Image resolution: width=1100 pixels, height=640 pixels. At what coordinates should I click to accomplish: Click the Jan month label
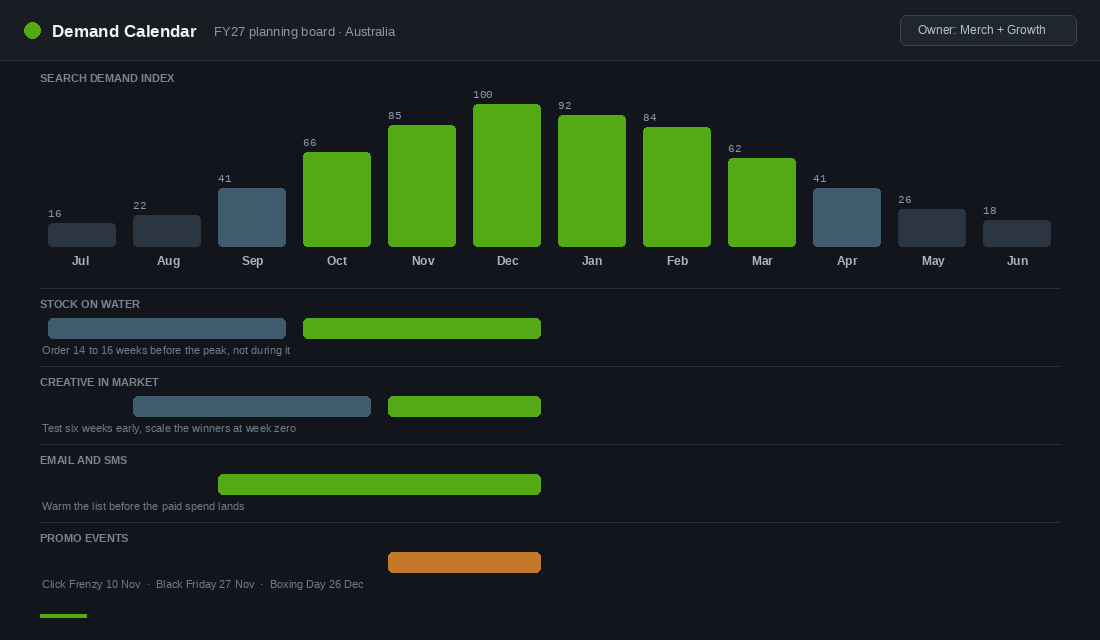click(x=591, y=260)
